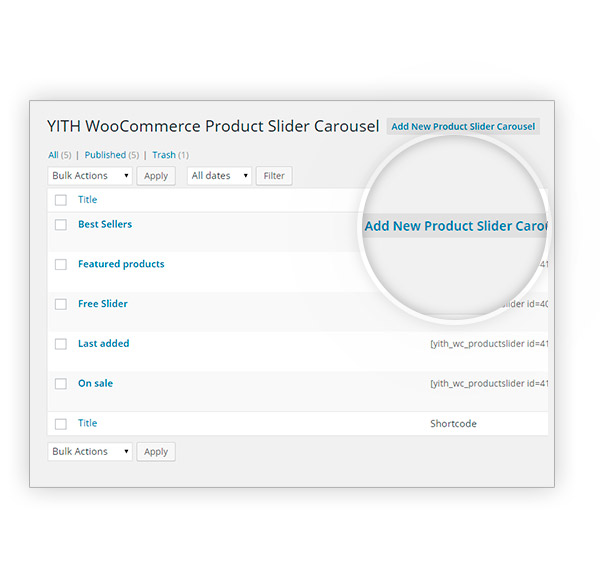Select the Featured products checkbox
The width and height of the screenshot is (600, 588).
click(x=61, y=265)
